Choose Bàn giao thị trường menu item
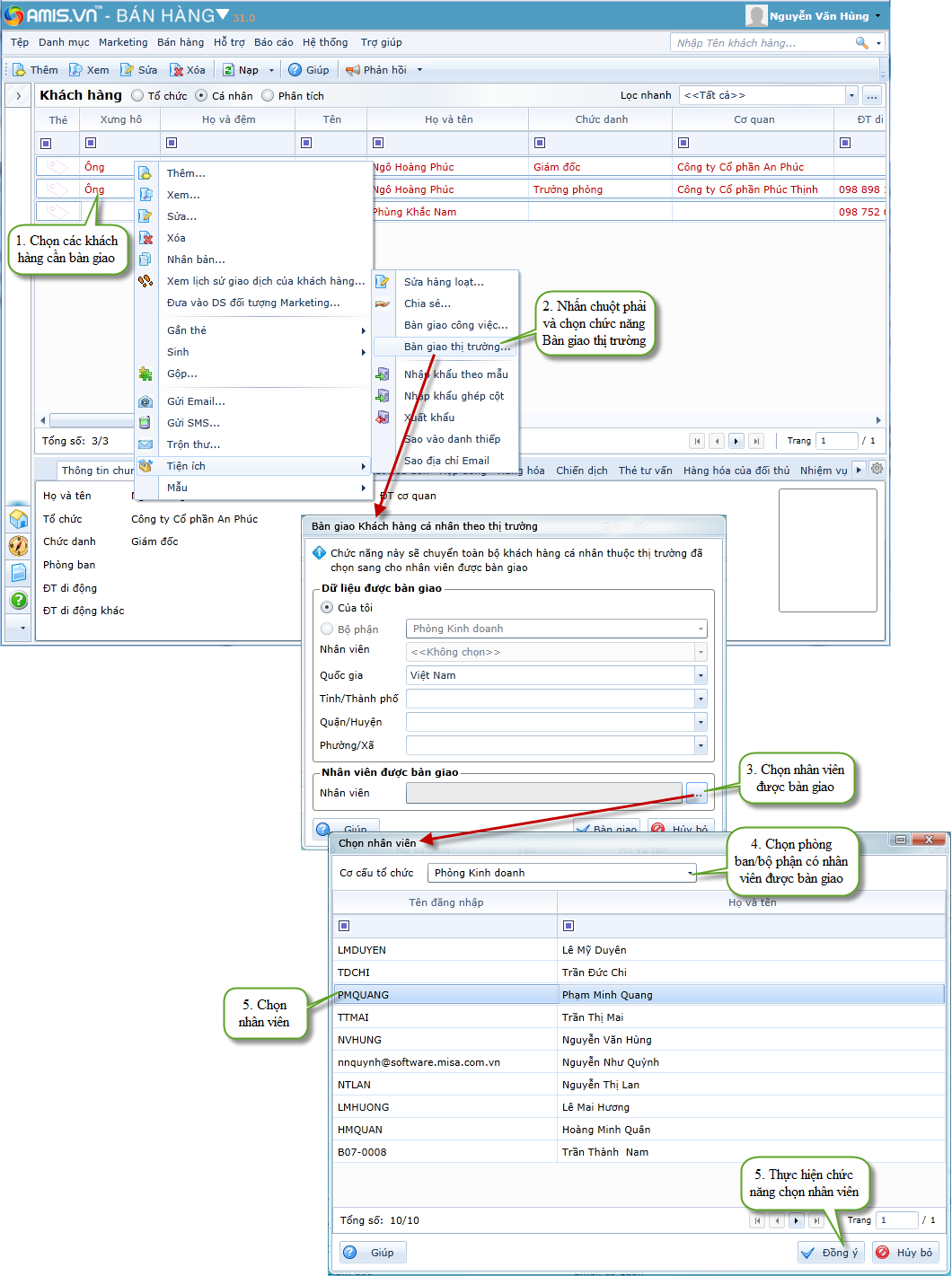This screenshot has width=952, height=1276. pyautogui.click(x=456, y=347)
